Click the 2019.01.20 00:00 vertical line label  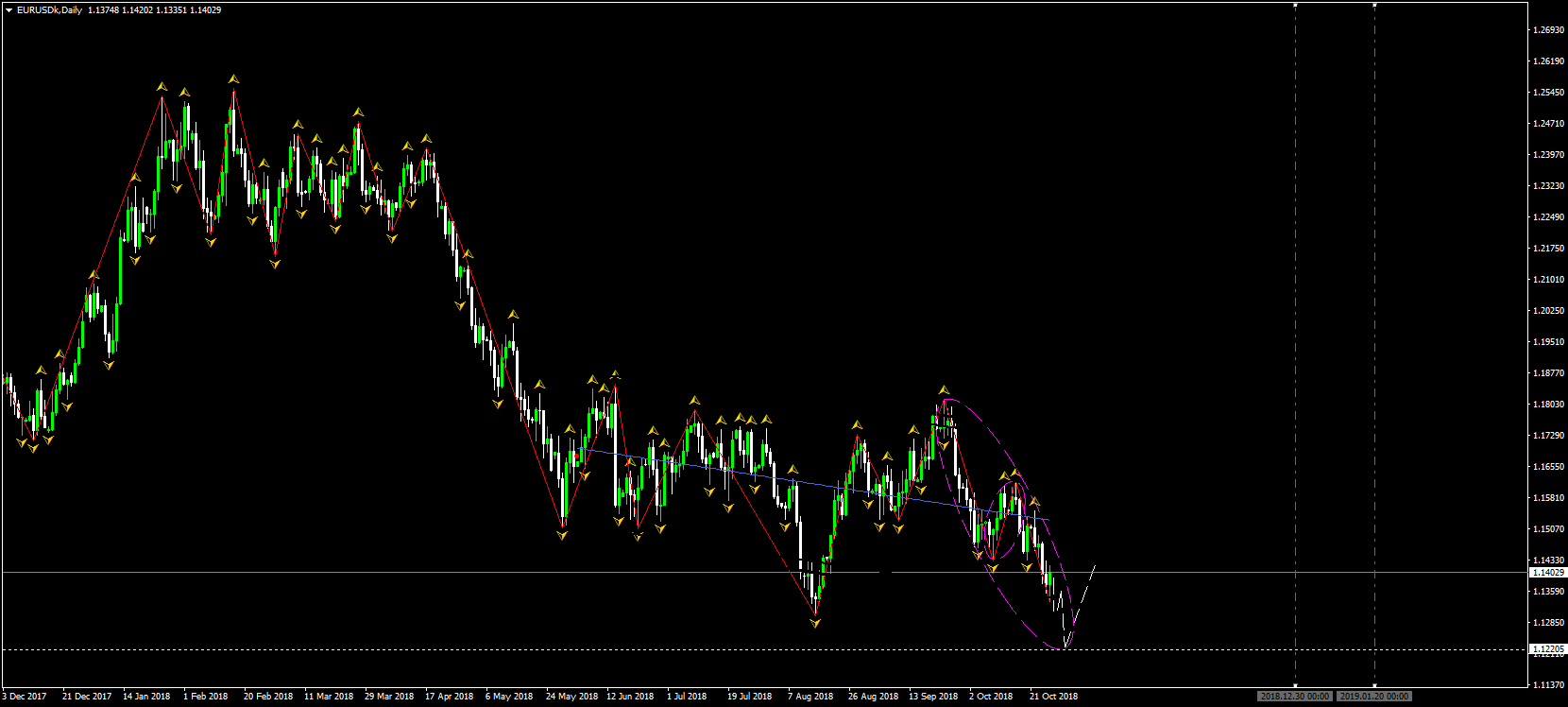pyautogui.click(x=1374, y=697)
